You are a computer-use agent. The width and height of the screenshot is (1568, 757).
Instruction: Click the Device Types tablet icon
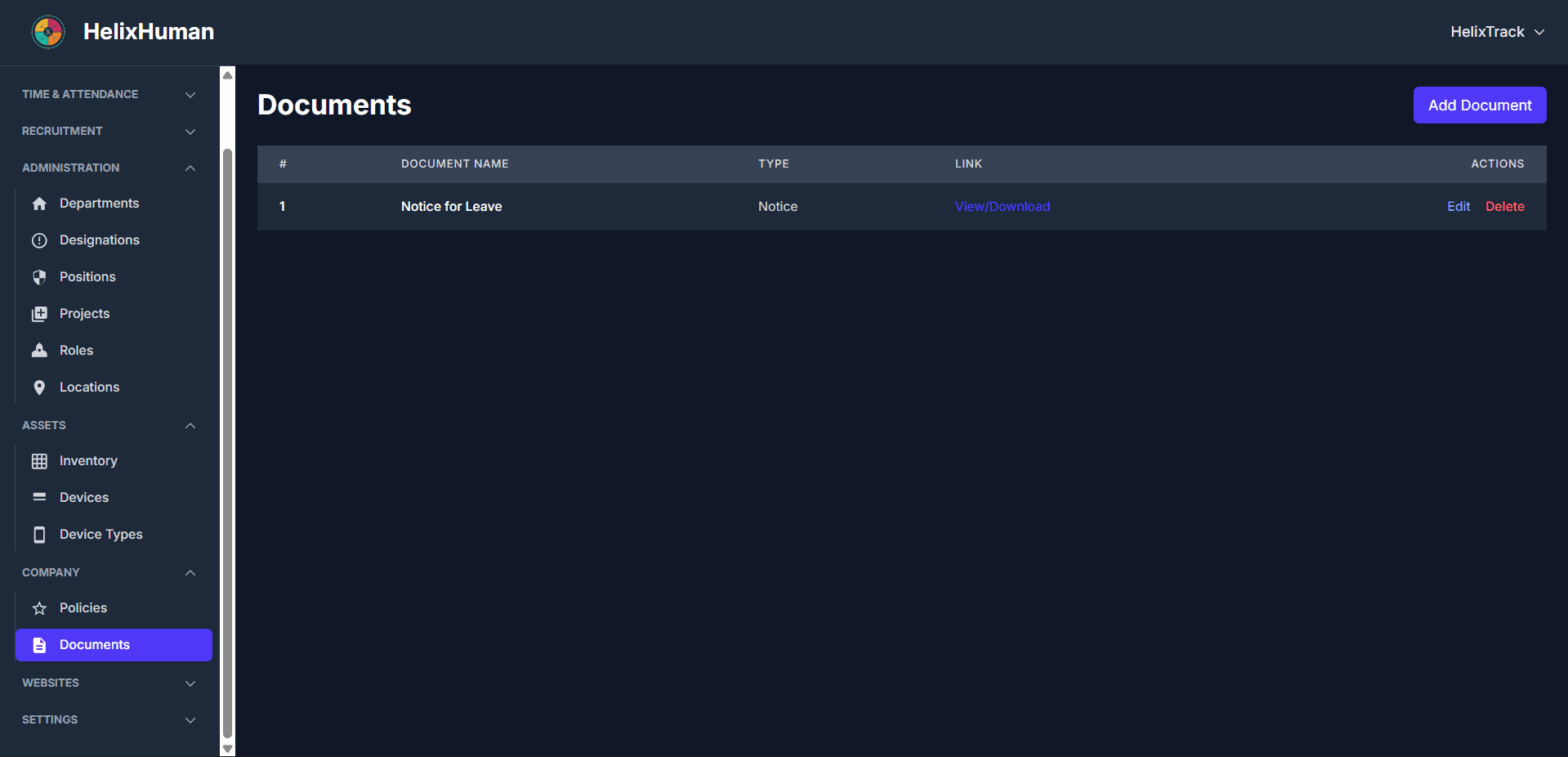[39, 535]
